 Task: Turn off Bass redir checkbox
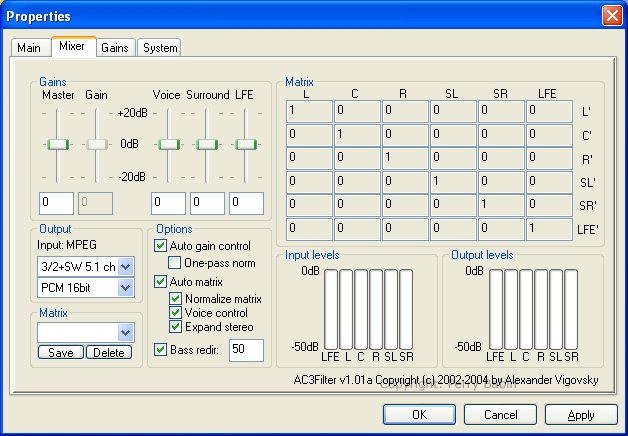(x=161, y=349)
